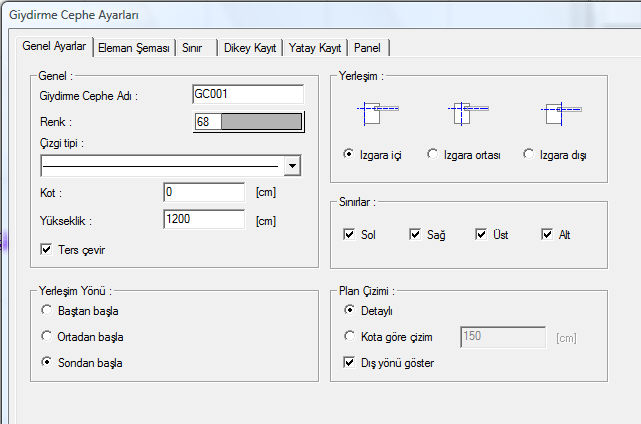Screen dimensions: 641x424
Task: Choose the Kota göre çizim option
Action: point(349,336)
